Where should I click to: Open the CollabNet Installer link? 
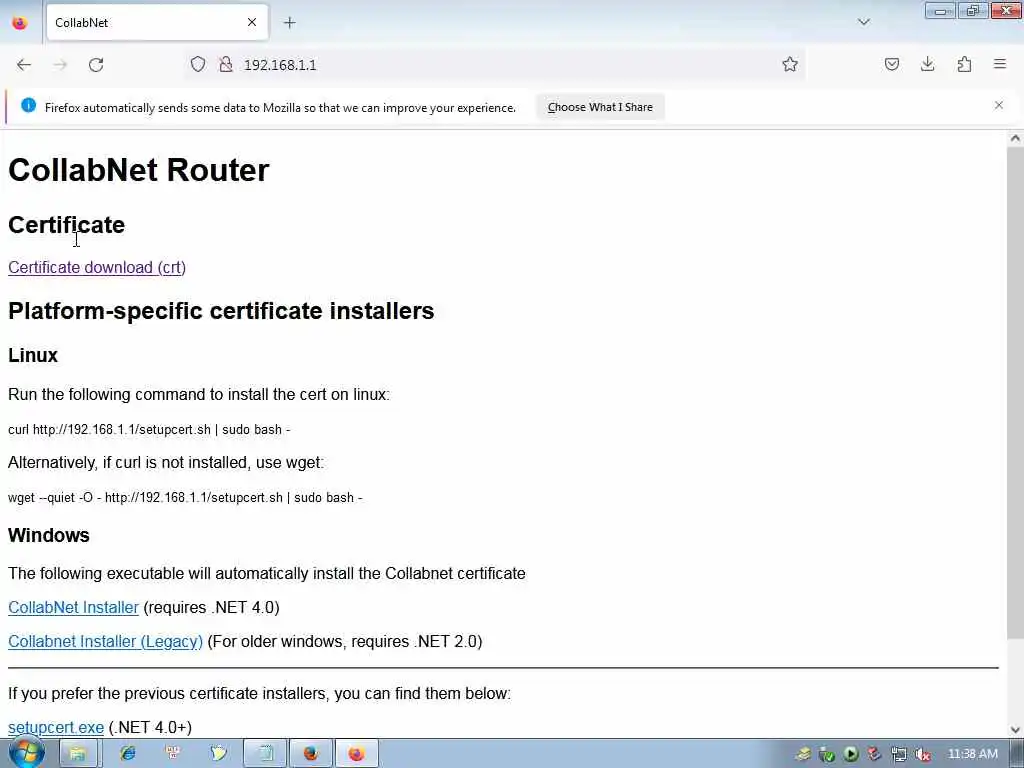point(73,607)
